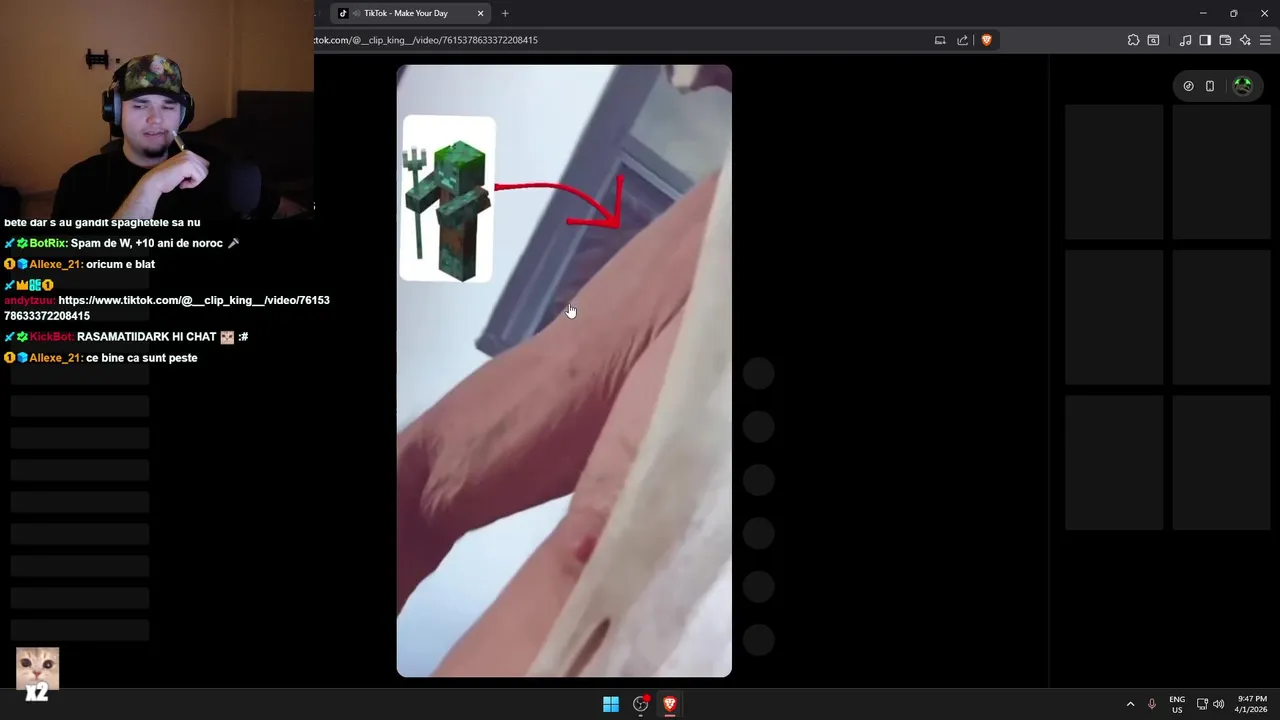Open the TikTok profile avatar

1243,86
